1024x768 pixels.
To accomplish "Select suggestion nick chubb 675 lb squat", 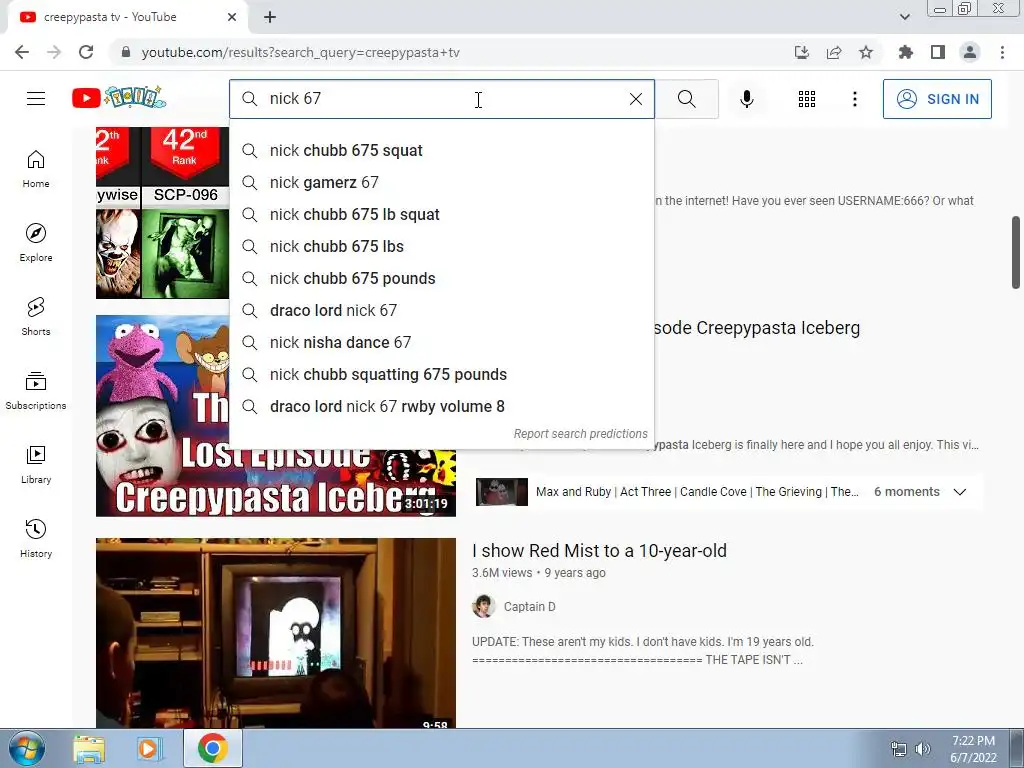I will [x=442, y=214].
